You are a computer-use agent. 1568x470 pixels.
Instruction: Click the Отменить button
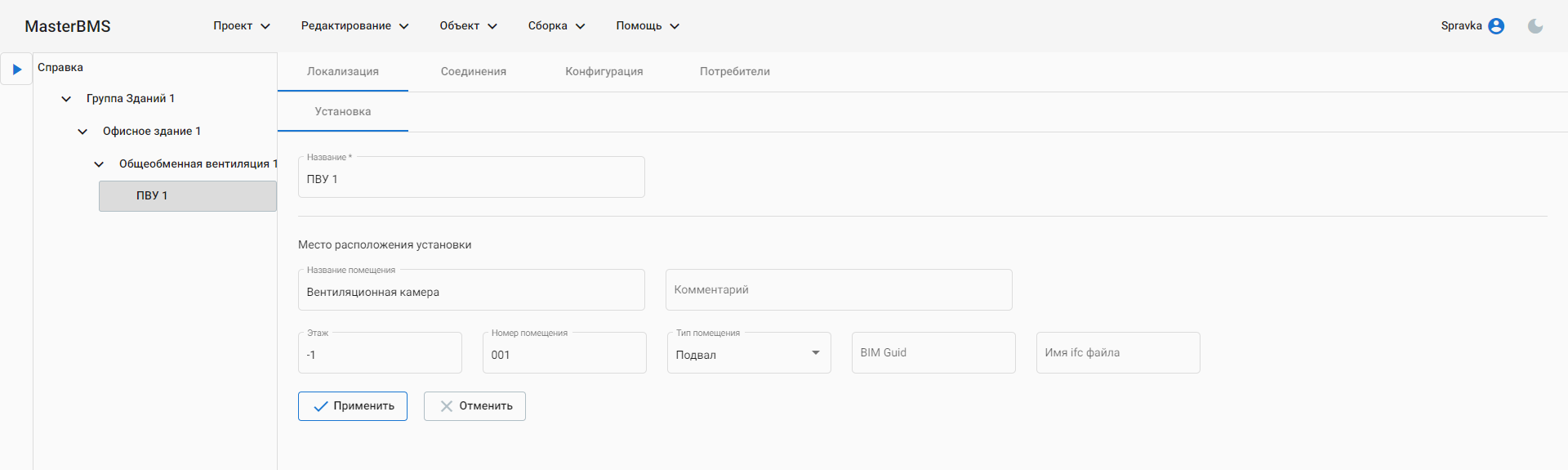[x=474, y=406]
